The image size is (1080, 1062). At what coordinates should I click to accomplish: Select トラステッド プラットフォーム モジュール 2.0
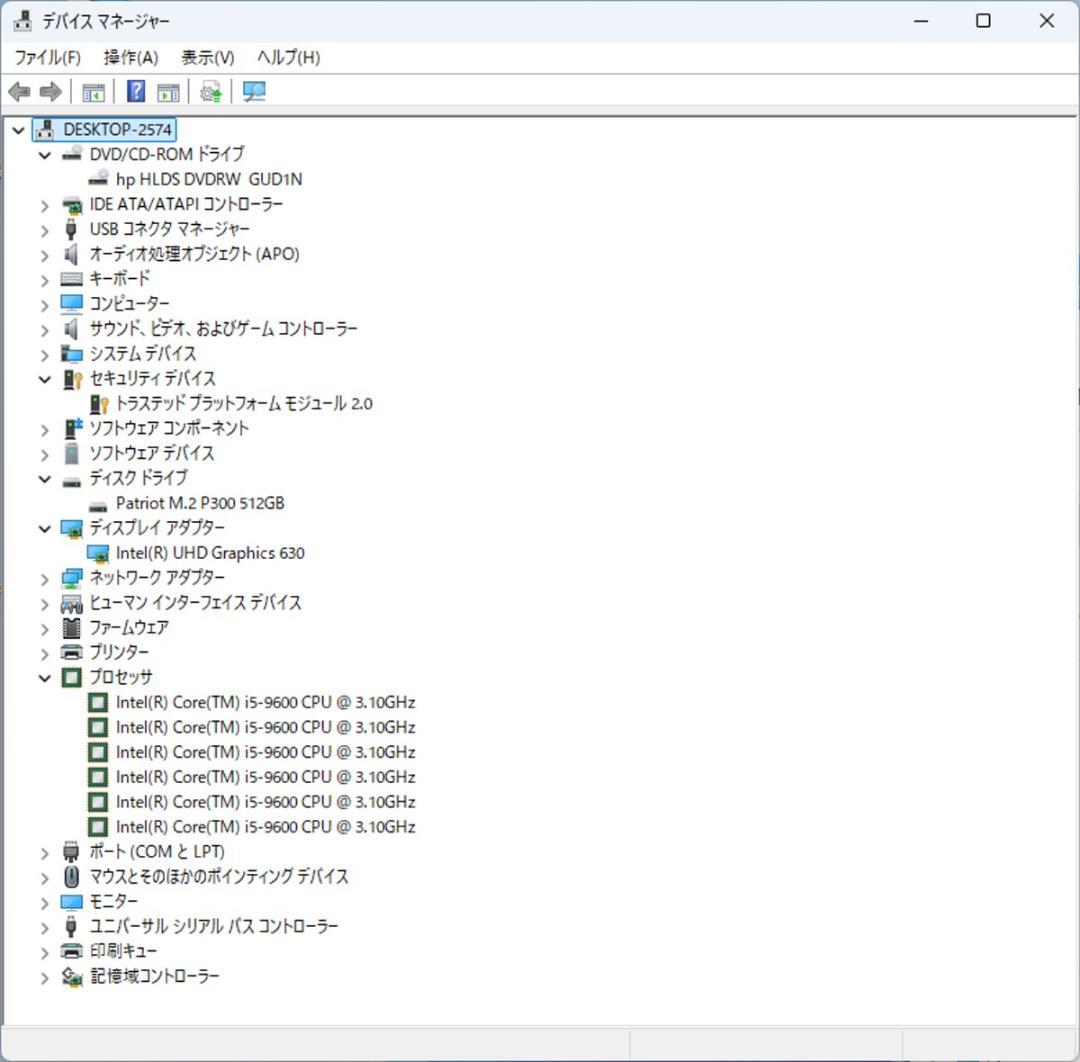coord(243,403)
